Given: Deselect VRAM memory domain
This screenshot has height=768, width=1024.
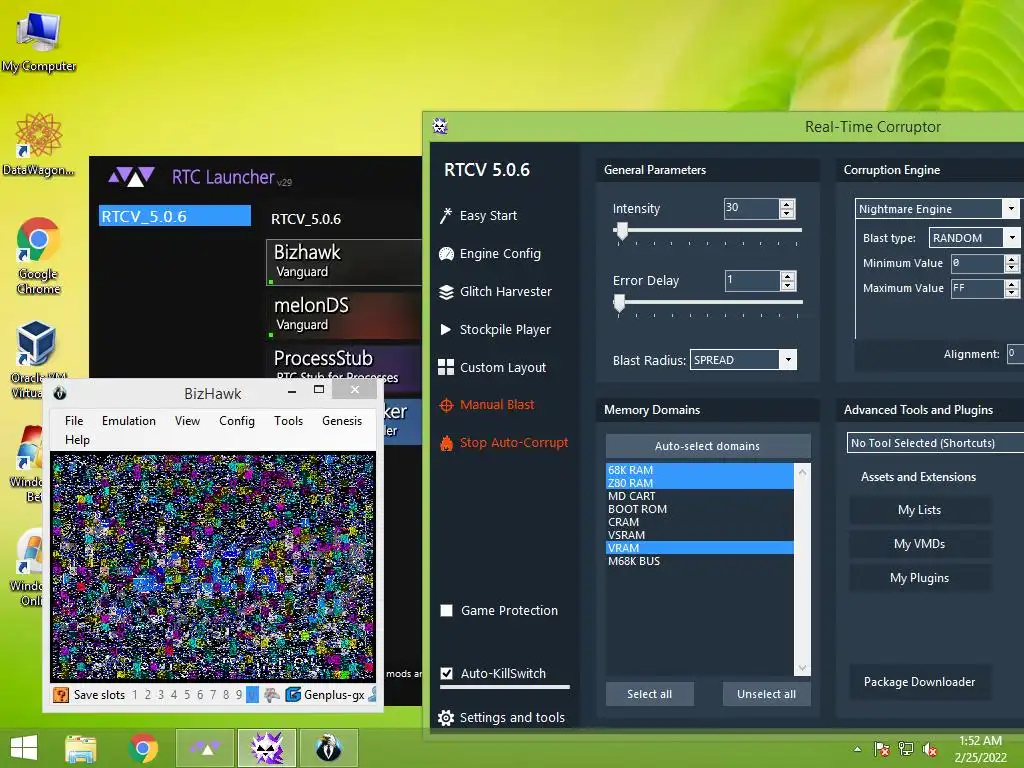Looking at the screenshot, I should coord(699,548).
